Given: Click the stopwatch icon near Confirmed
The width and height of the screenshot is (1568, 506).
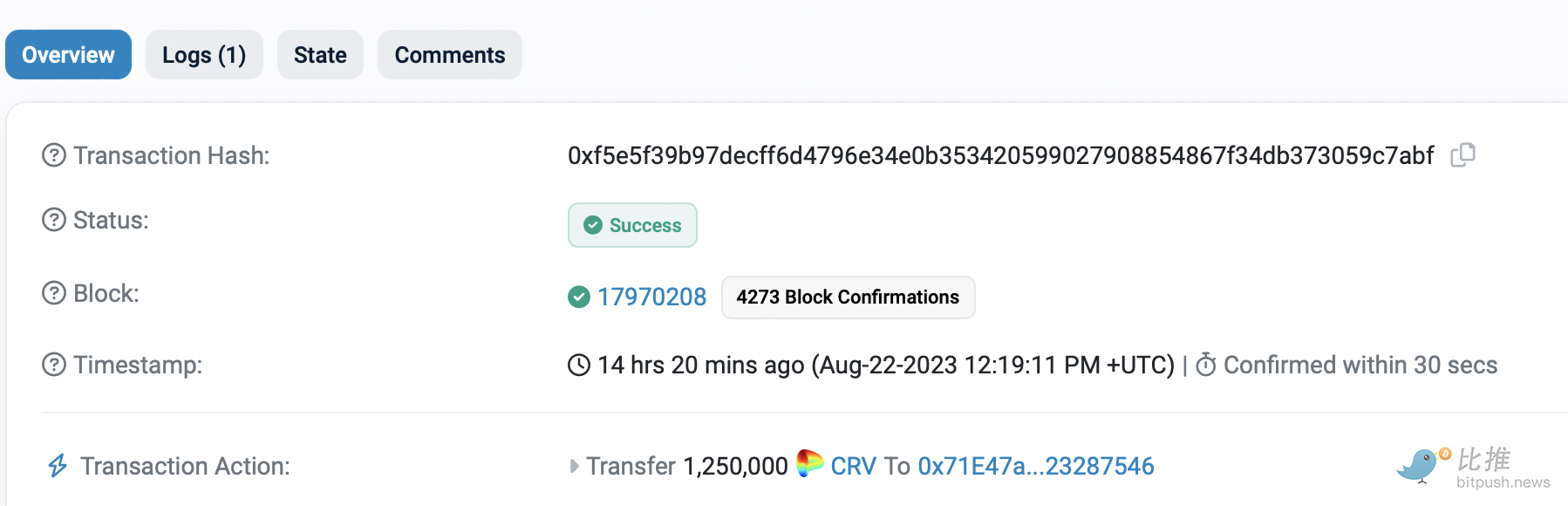Looking at the screenshot, I should point(1206,365).
